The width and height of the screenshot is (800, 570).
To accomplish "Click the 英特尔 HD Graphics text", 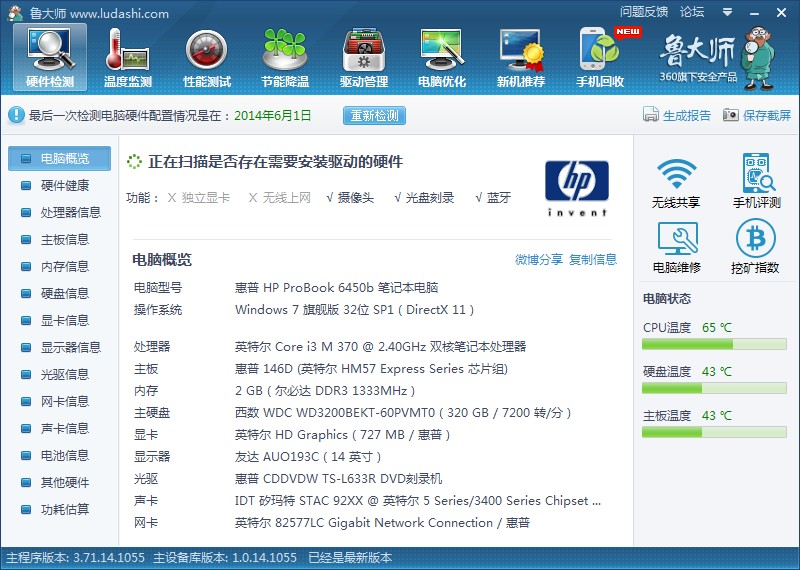I will tap(343, 435).
